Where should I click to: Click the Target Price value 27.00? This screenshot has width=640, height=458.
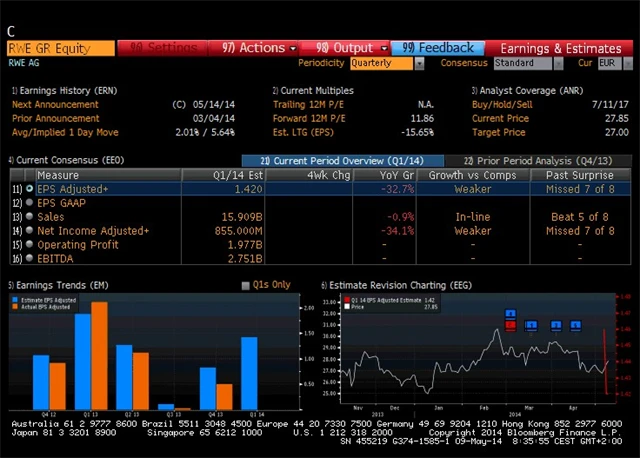point(617,132)
